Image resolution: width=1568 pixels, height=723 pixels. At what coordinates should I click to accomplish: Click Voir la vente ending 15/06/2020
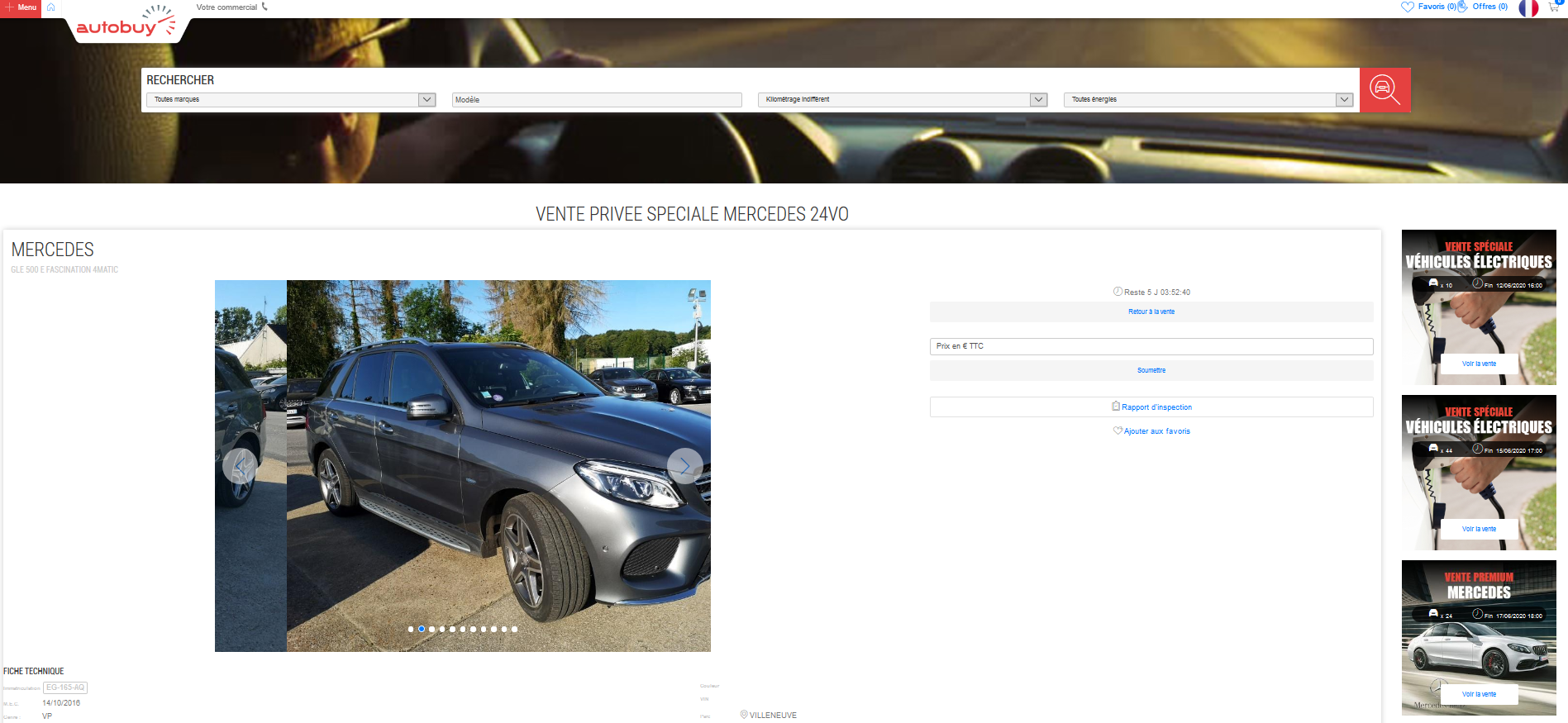(x=1479, y=529)
